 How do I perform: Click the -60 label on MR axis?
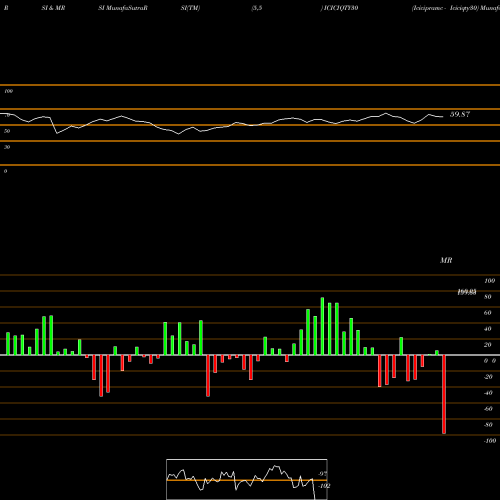tap(488, 409)
